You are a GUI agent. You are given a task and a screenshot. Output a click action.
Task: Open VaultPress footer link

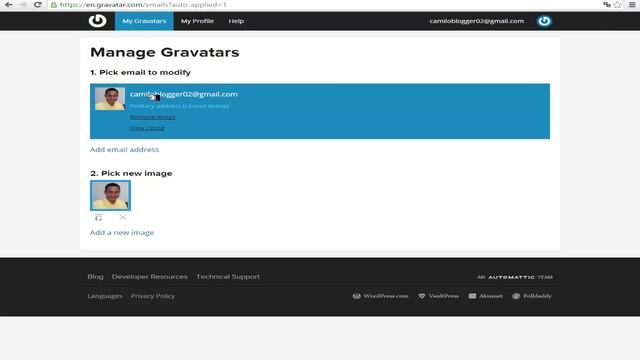coord(438,296)
